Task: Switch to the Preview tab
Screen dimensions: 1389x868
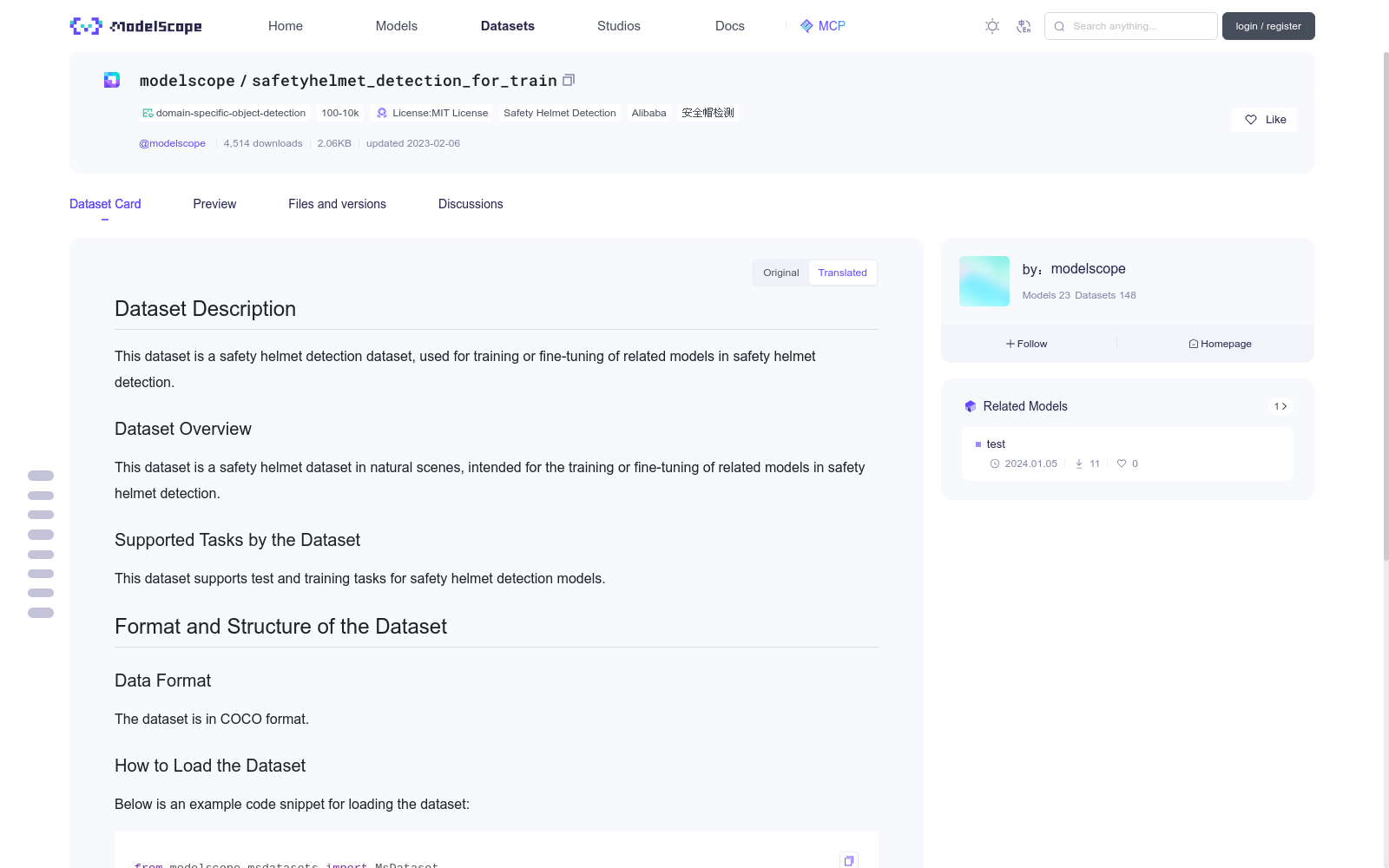Action: 214,204
